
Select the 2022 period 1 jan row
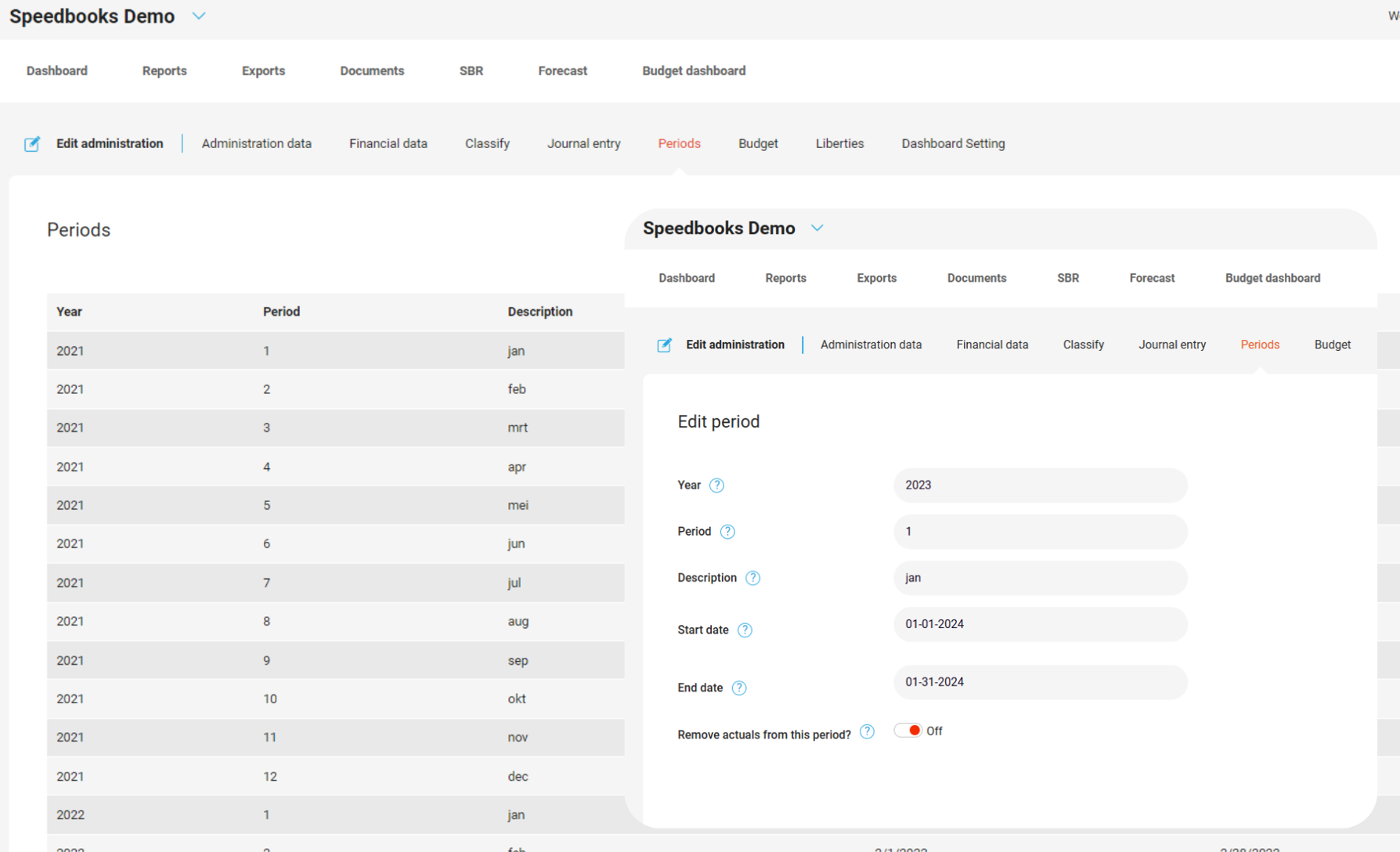[x=336, y=814]
